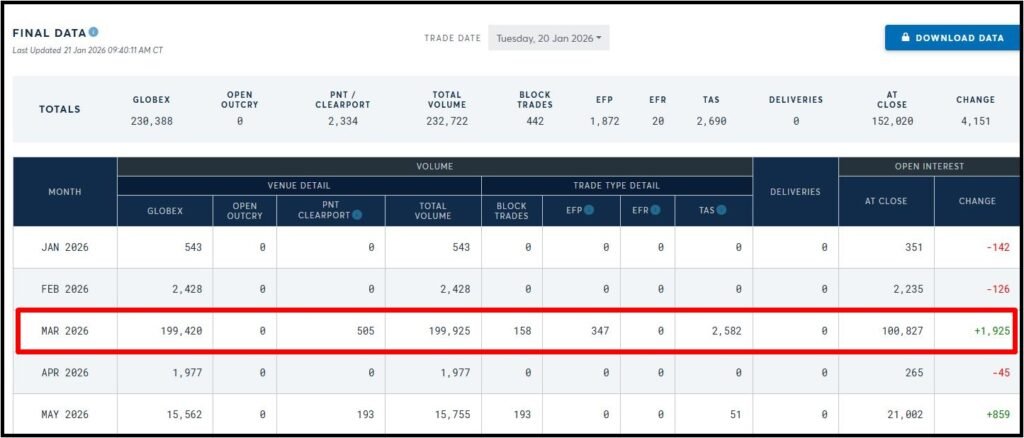
Task: Click the Change table column header
Action: tap(977, 200)
